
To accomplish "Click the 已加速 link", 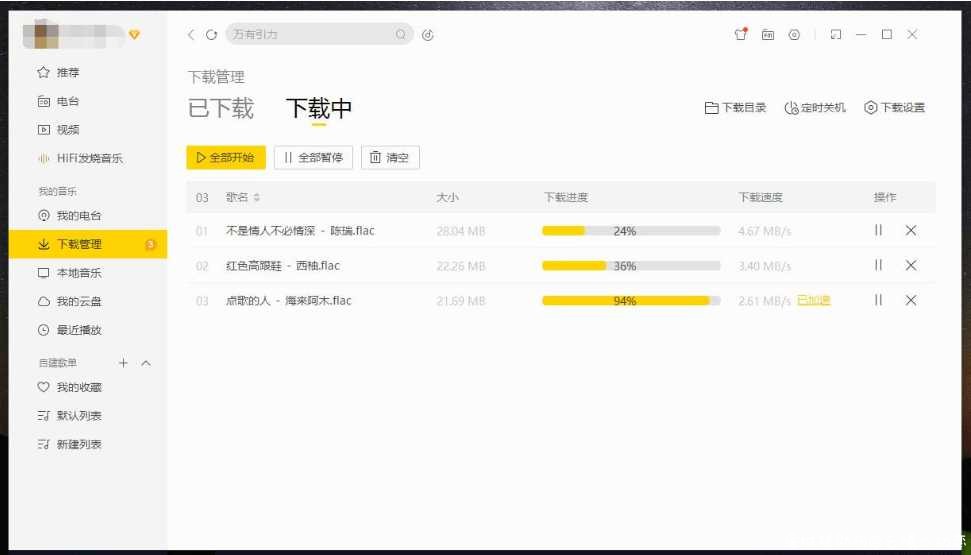I will pyautogui.click(x=814, y=300).
